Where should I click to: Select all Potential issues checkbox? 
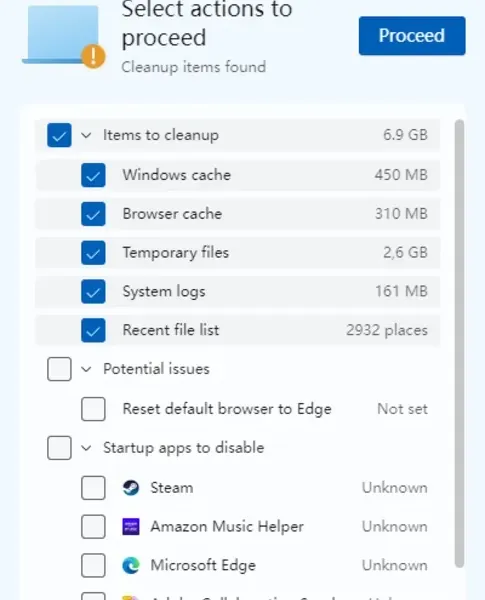click(59, 369)
